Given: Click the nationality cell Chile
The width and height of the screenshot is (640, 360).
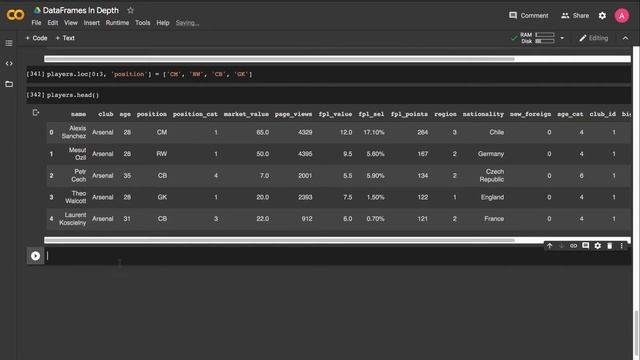Looking at the screenshot, I should tap(496, 132).
